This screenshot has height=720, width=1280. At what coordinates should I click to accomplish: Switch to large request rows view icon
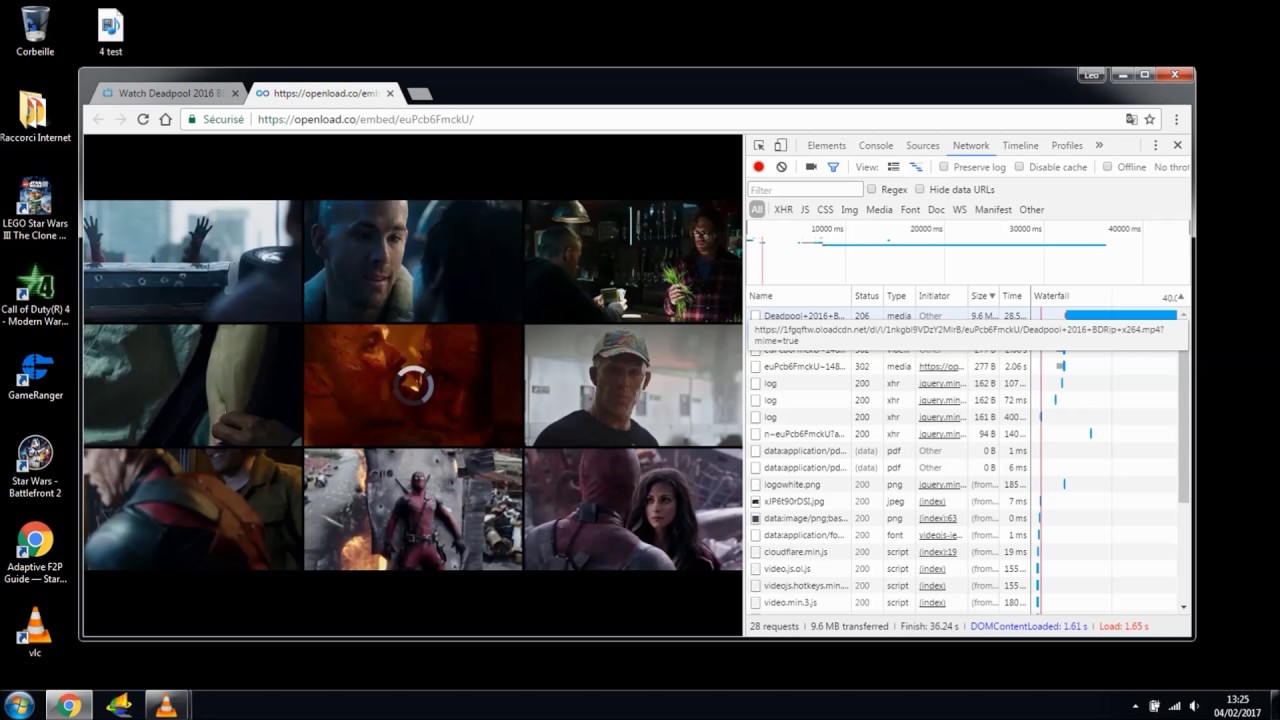click(894, 167)
